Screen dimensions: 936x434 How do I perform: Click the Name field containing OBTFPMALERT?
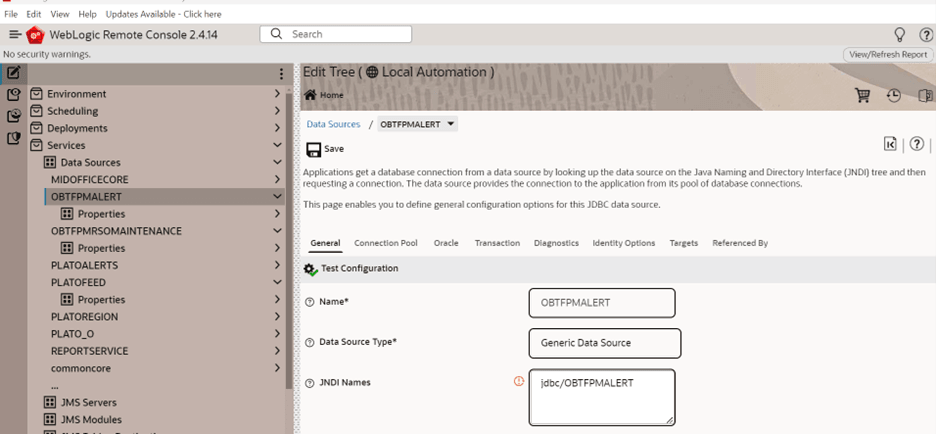[602, 303]
